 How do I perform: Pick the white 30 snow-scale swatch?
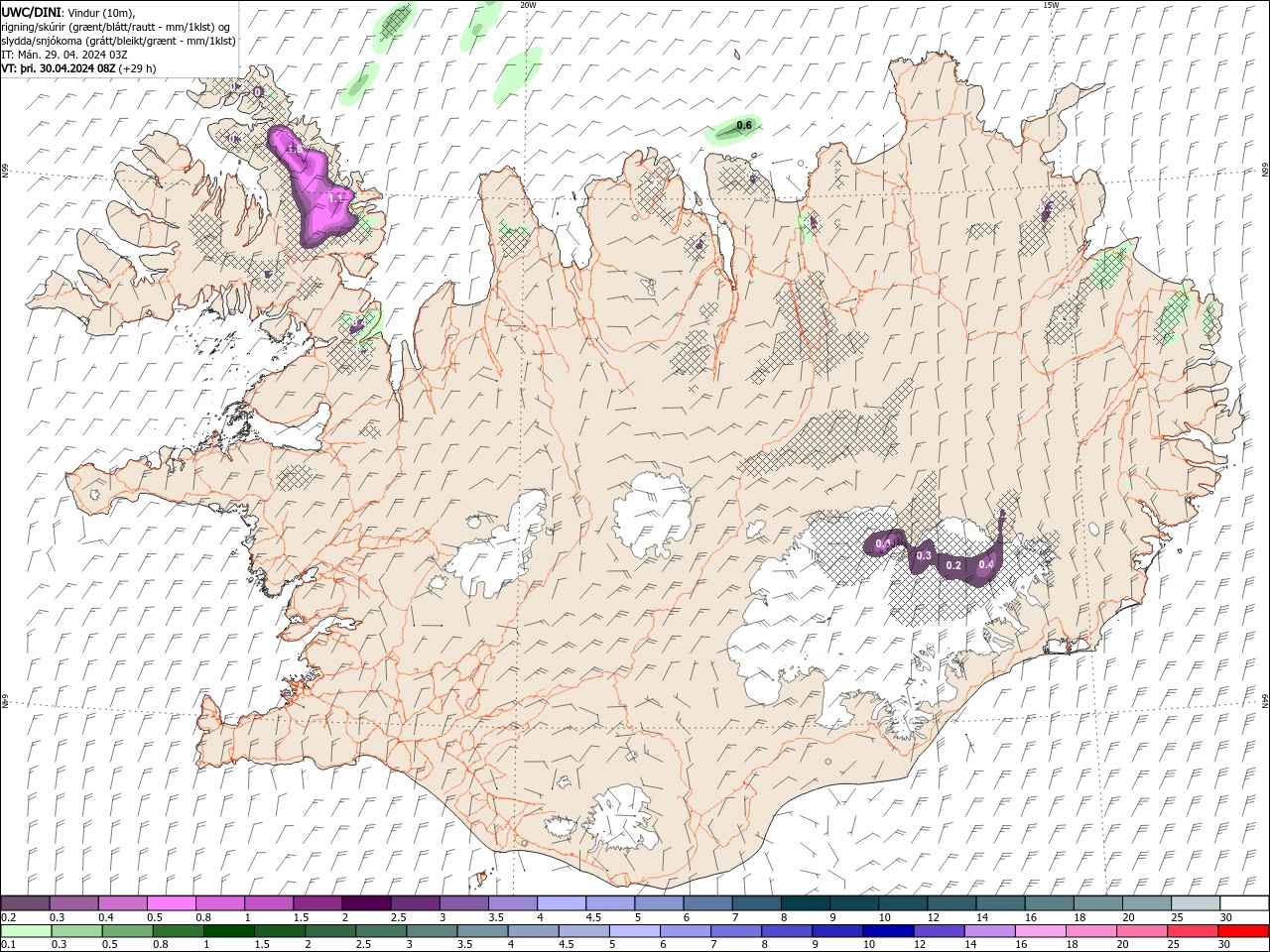1242,902
